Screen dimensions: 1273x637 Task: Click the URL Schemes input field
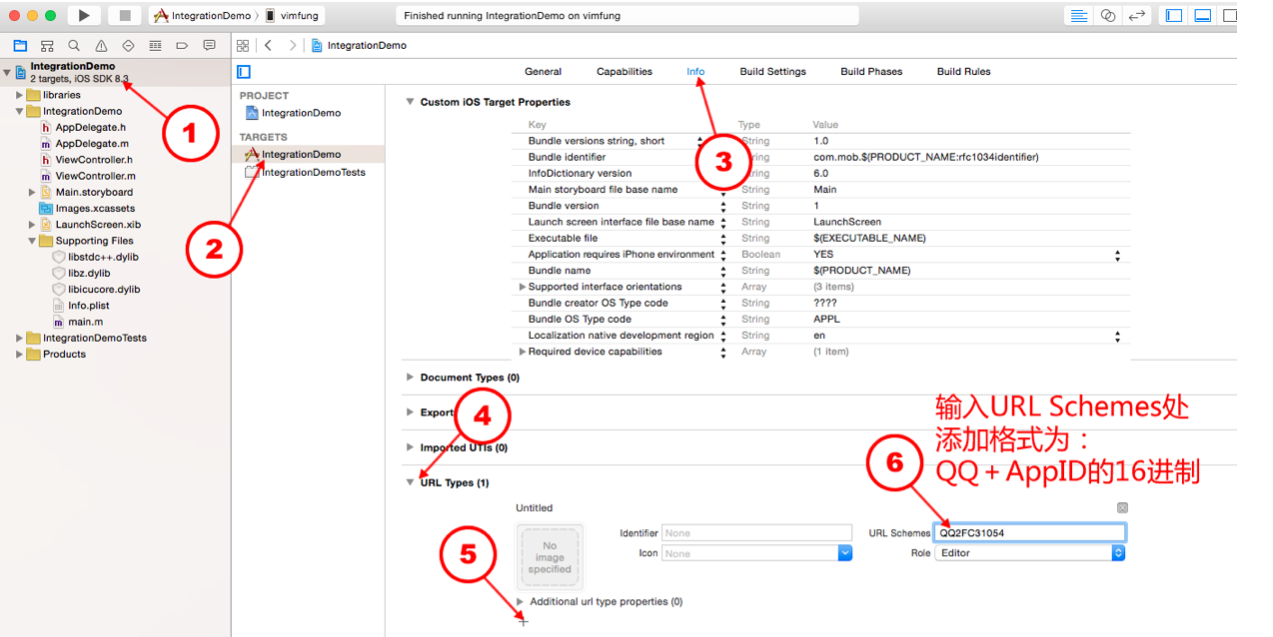1030,533
